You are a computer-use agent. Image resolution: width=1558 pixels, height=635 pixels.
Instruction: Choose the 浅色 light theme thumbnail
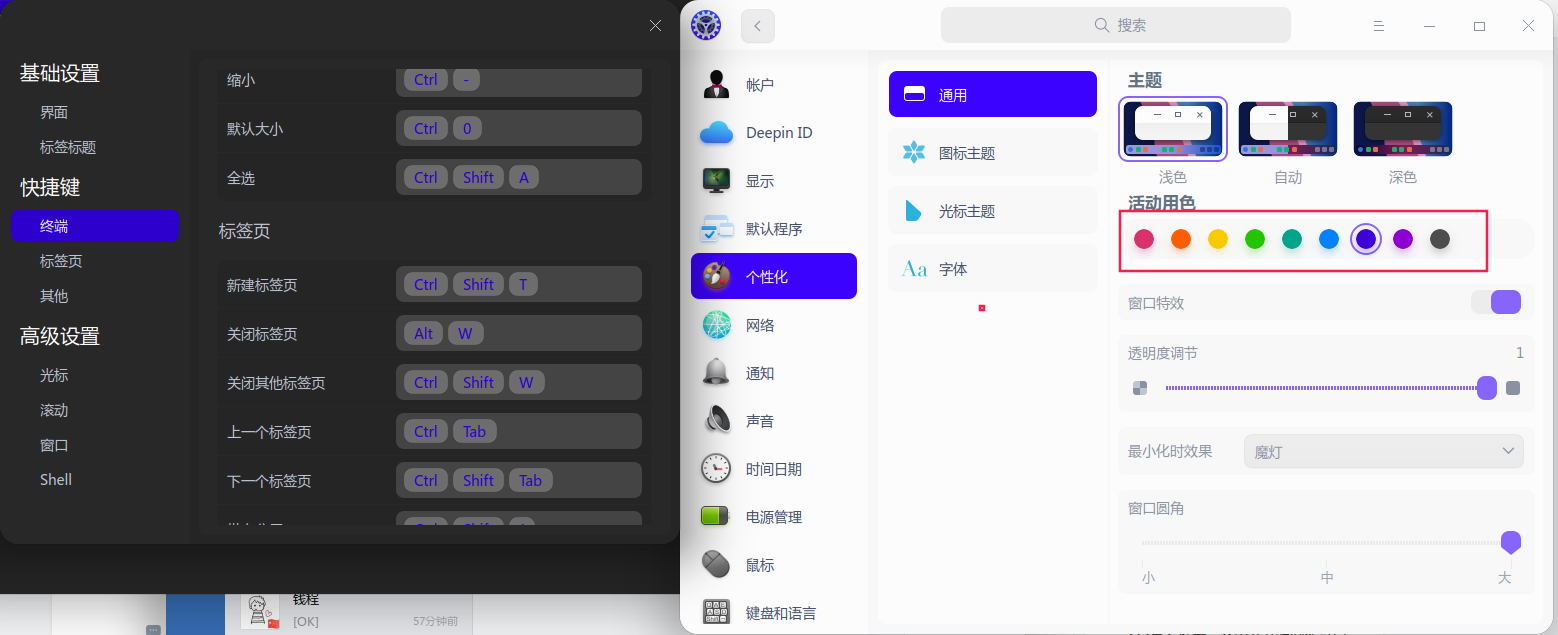click(x=1173, y=129)
